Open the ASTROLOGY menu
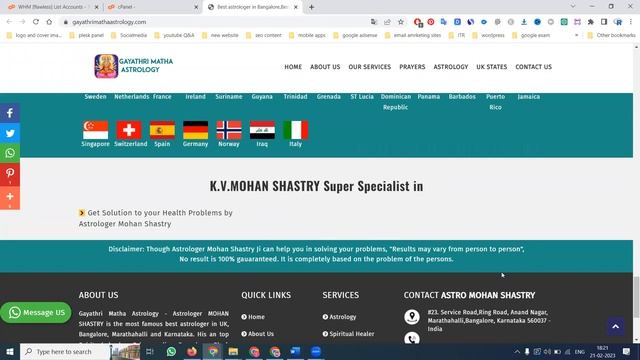Screen dimensions: 640x360 click(451, 67)
